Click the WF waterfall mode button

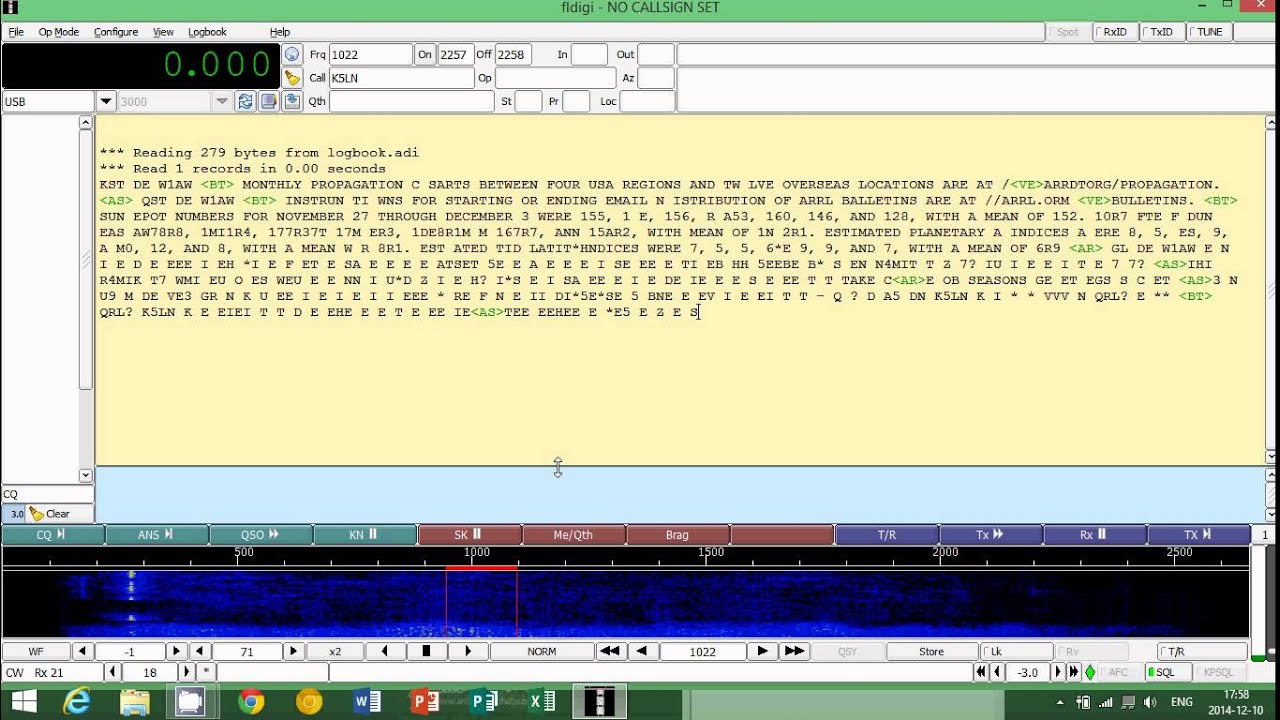click(36, 651)
